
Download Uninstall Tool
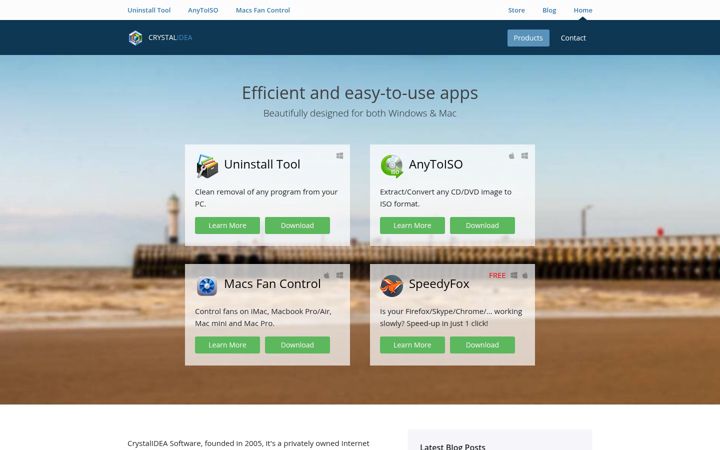pos(298,225)
